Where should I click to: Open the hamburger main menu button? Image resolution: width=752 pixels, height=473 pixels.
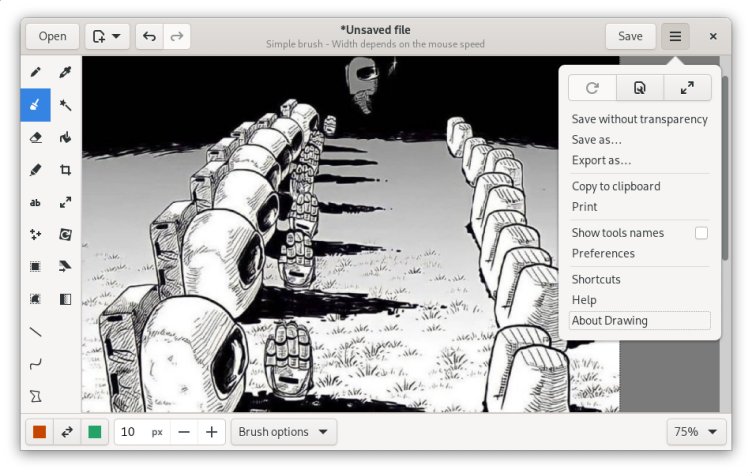coord(675,37)
